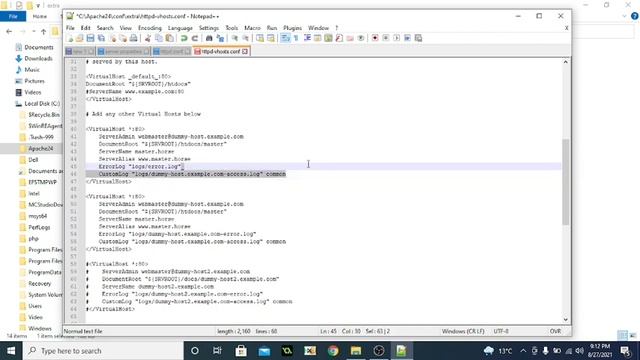Click the Copy toolbar icon

point(159,38)
